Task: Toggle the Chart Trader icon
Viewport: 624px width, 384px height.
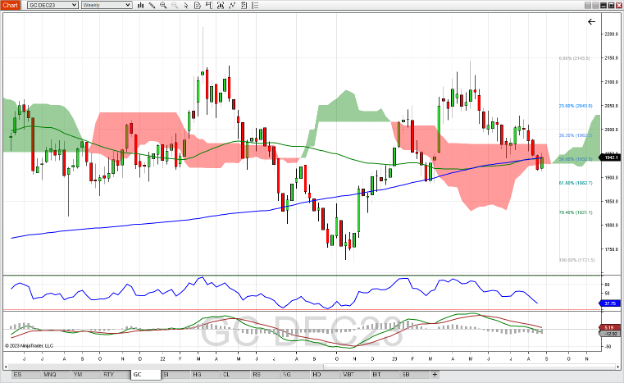Action: pyautogui.click(x=209, y=5)
